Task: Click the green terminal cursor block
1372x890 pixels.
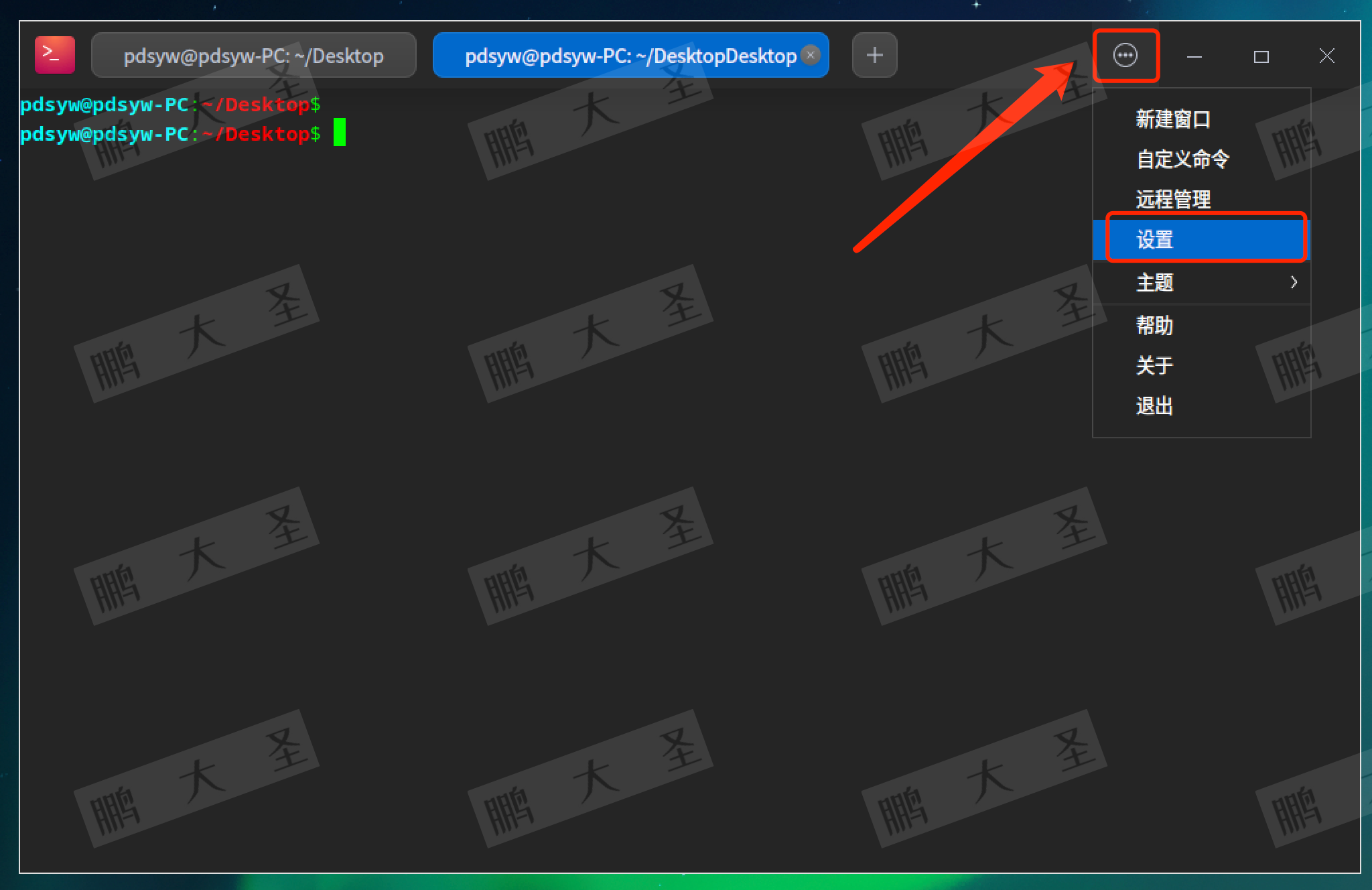Action: (x=340, y=133)
